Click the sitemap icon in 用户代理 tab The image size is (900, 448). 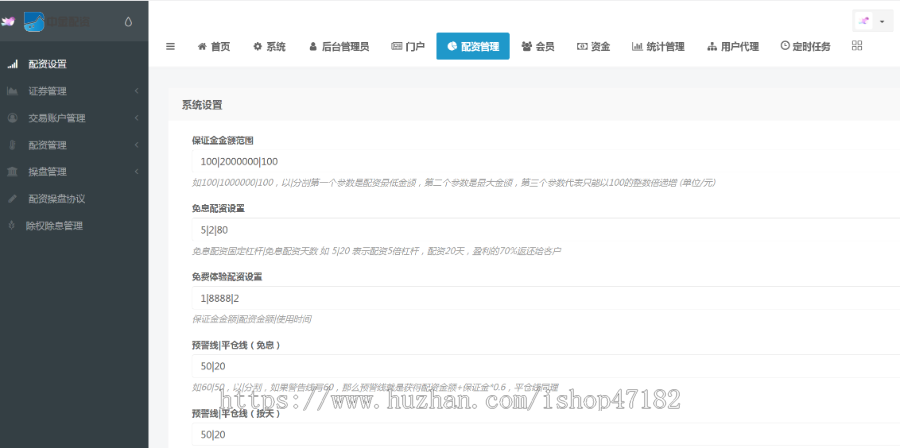(712, 46)
